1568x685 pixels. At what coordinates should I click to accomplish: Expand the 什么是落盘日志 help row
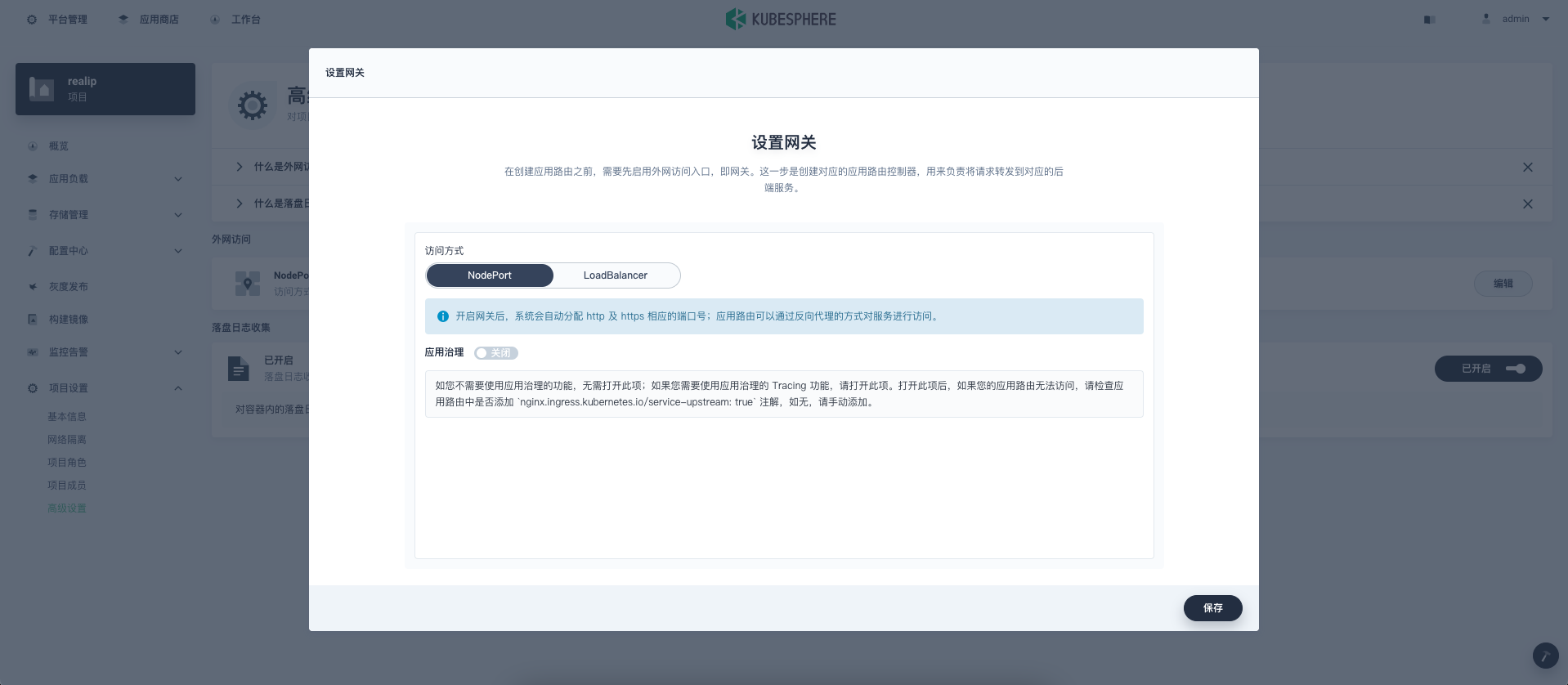pyautogui.click(x=240, y=204)
